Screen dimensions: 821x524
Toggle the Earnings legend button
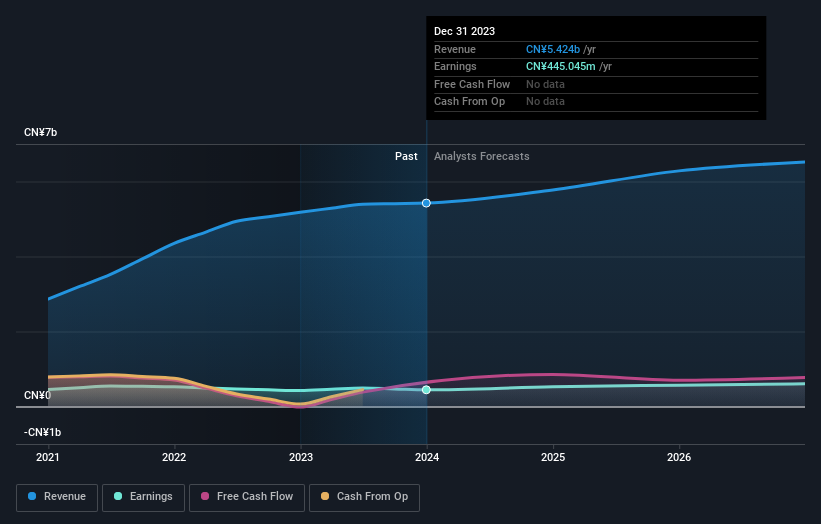tap(143, 497)
